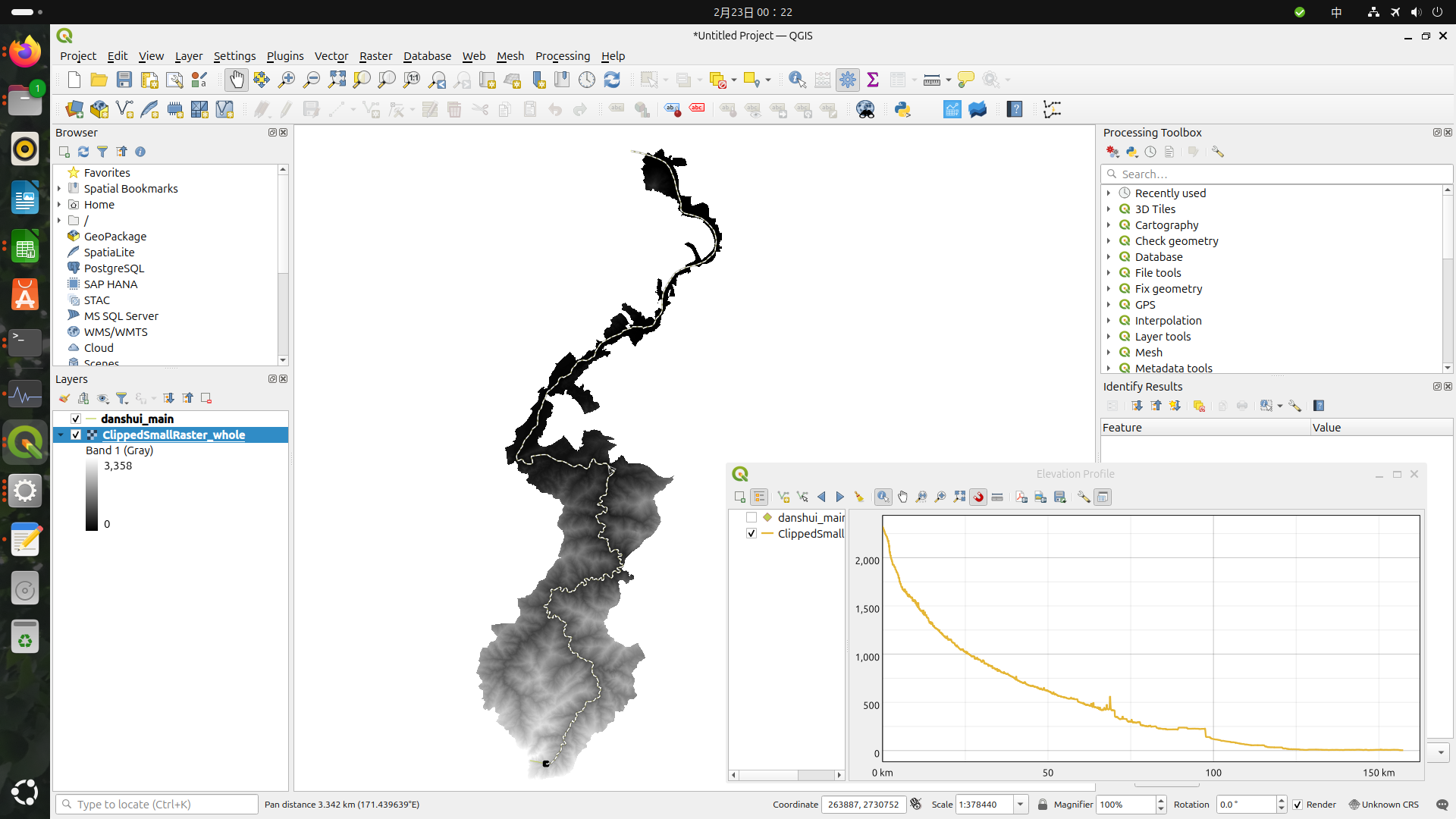
Task: Click Open Project folder icon
Action: 99,80
